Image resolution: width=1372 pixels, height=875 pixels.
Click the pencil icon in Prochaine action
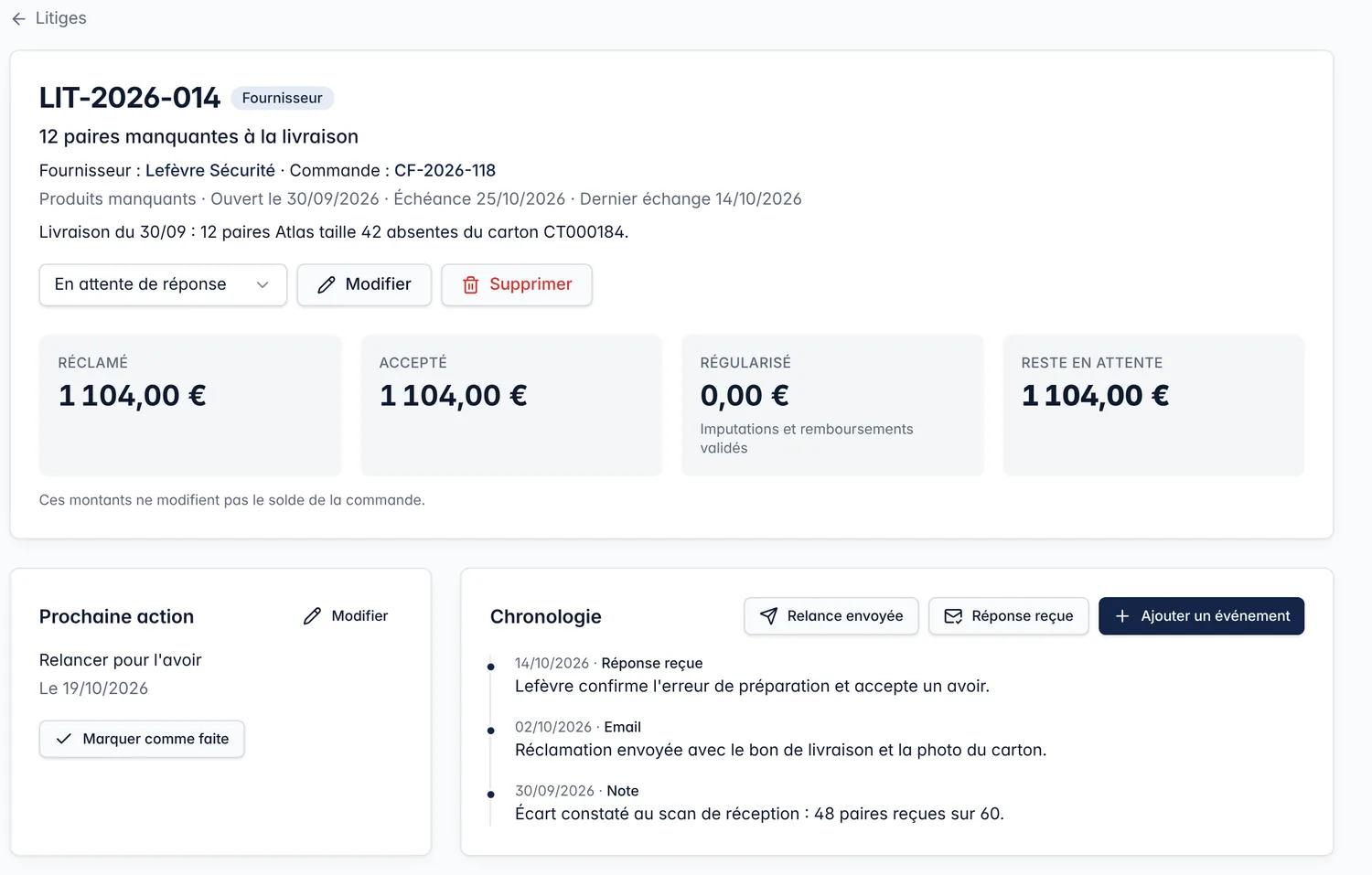click(312, 616)
